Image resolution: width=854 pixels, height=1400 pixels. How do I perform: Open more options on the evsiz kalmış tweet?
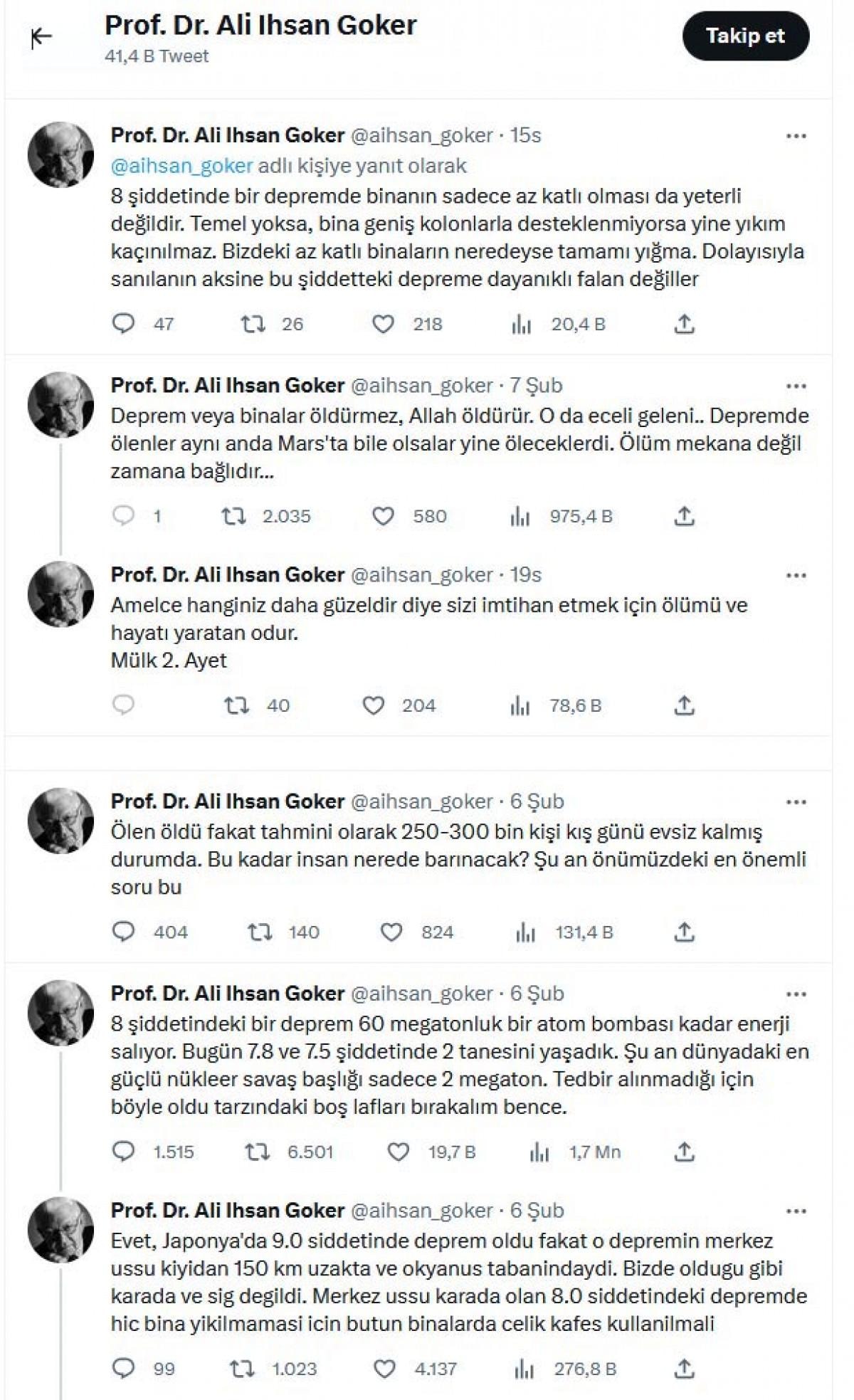pyautogui.click(x=796, y=802)
